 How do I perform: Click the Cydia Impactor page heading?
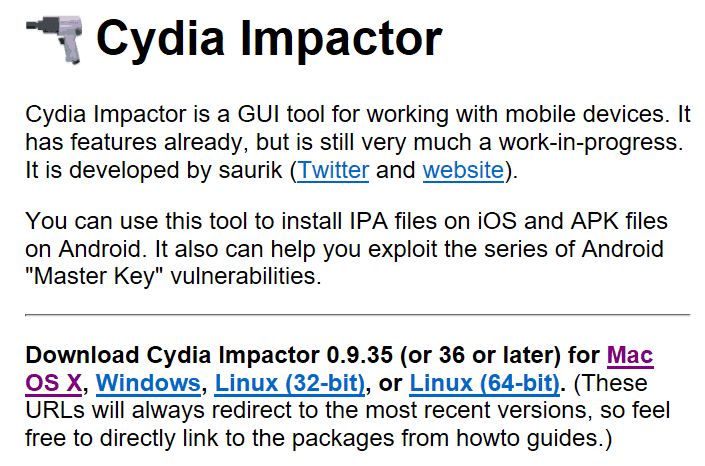269,39
